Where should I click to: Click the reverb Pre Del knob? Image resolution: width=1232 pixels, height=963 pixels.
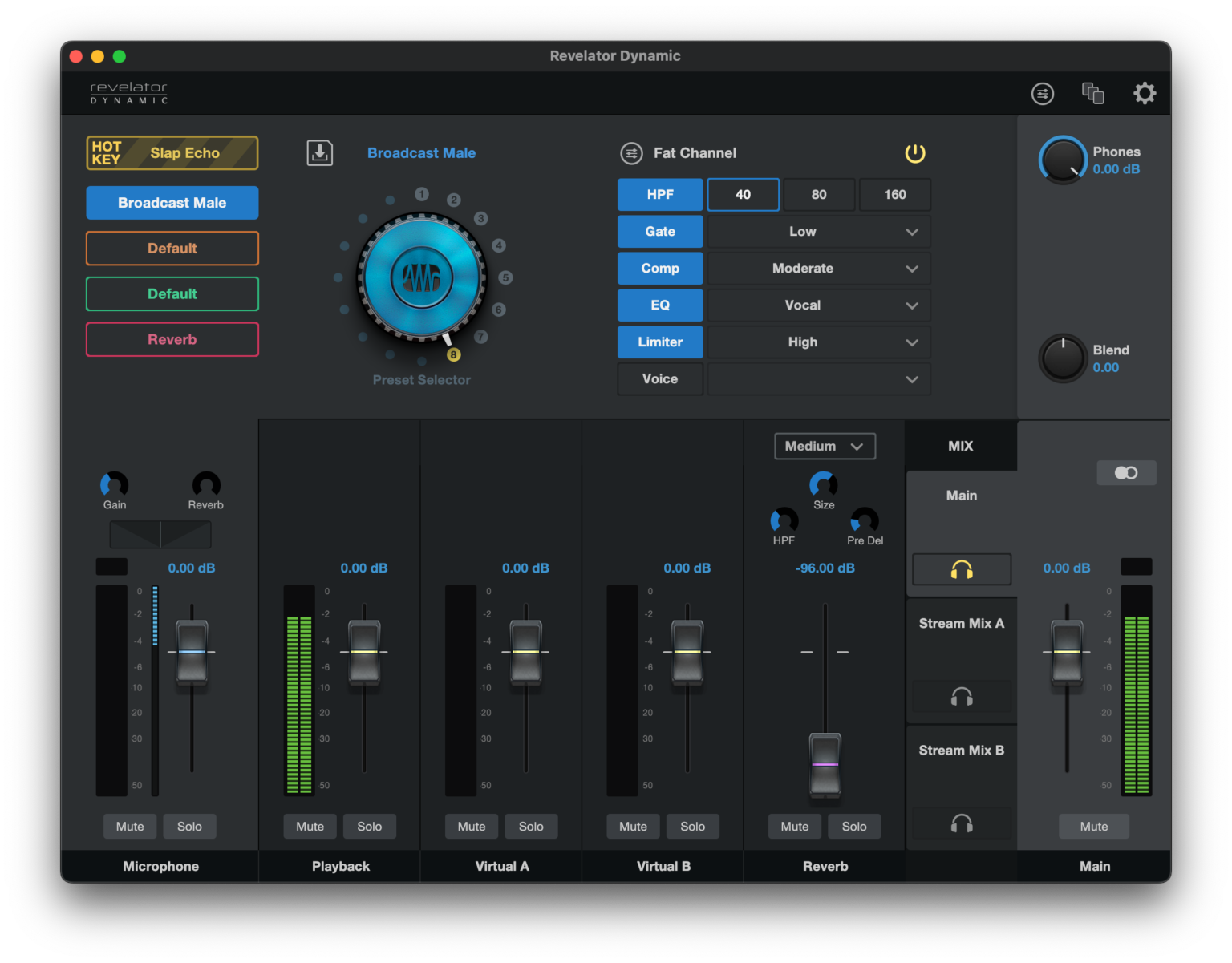click(x=865, y=520)
